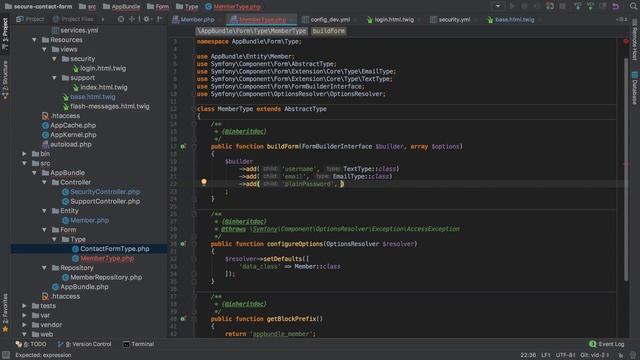Screen dimensions: 640x360
Task: Click the Type folder in navigation bar
Action: coord(187,7)
